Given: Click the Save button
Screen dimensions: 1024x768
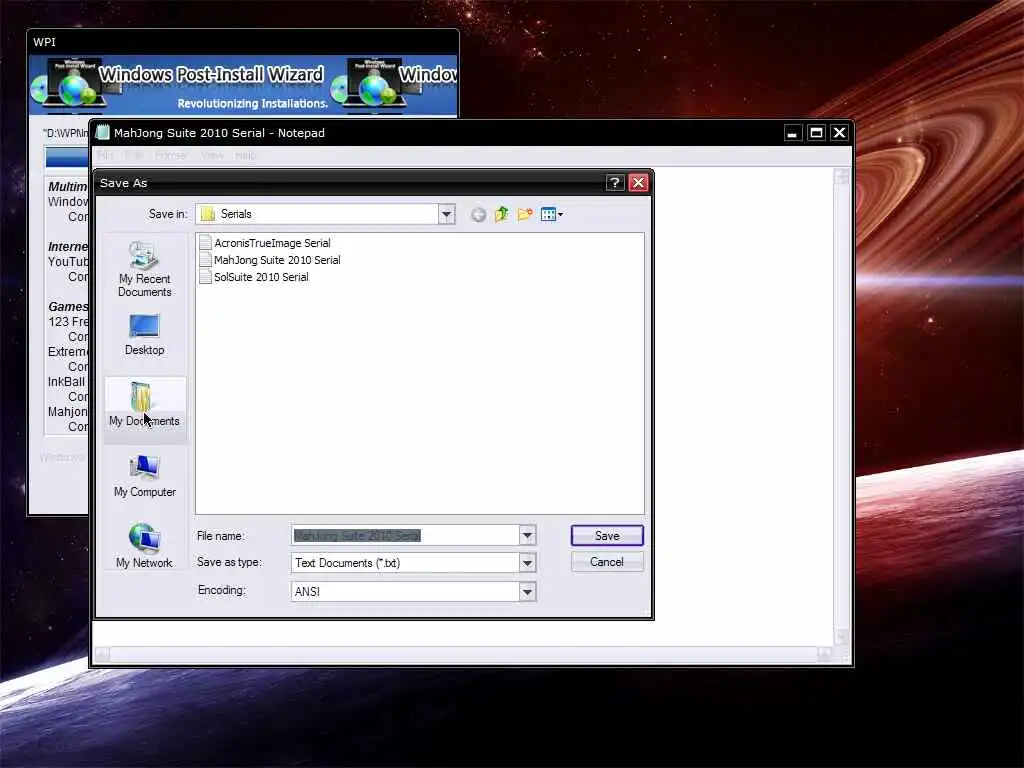Looking at the screenshot, I should (607, 536).
